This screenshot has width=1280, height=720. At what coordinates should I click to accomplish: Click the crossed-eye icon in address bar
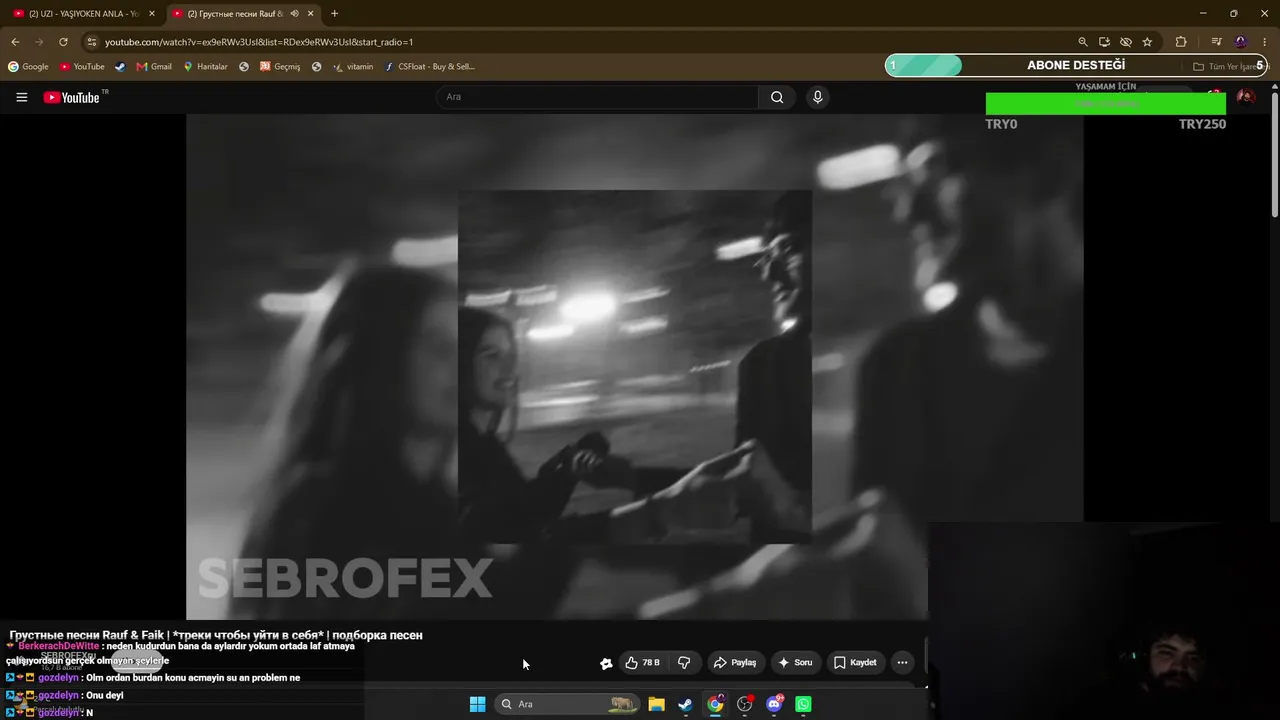(x=1126, y=42)
